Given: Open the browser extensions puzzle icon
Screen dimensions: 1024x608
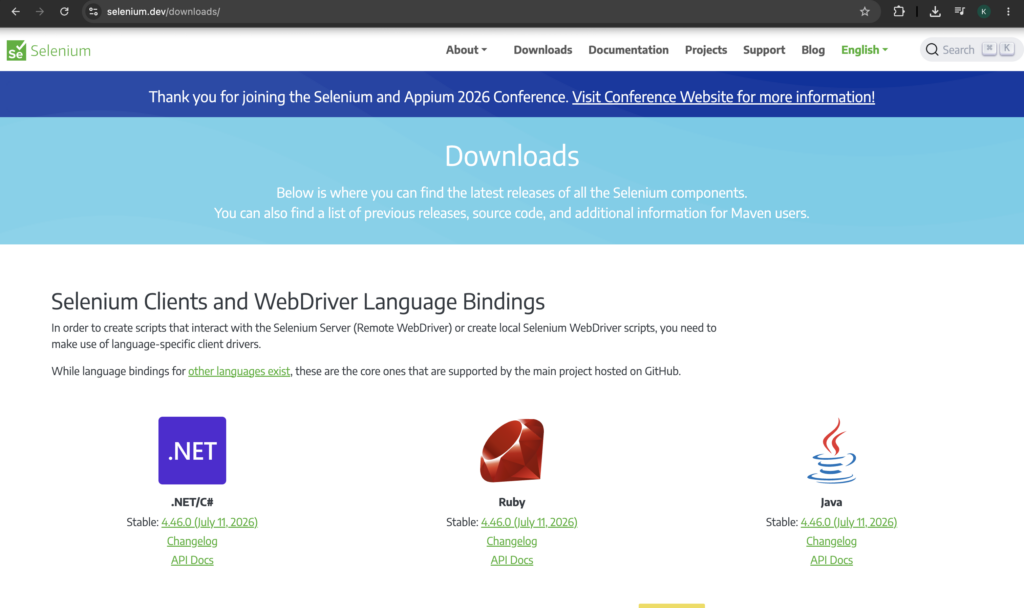Looking at the screenshot, I should point(899,11).
